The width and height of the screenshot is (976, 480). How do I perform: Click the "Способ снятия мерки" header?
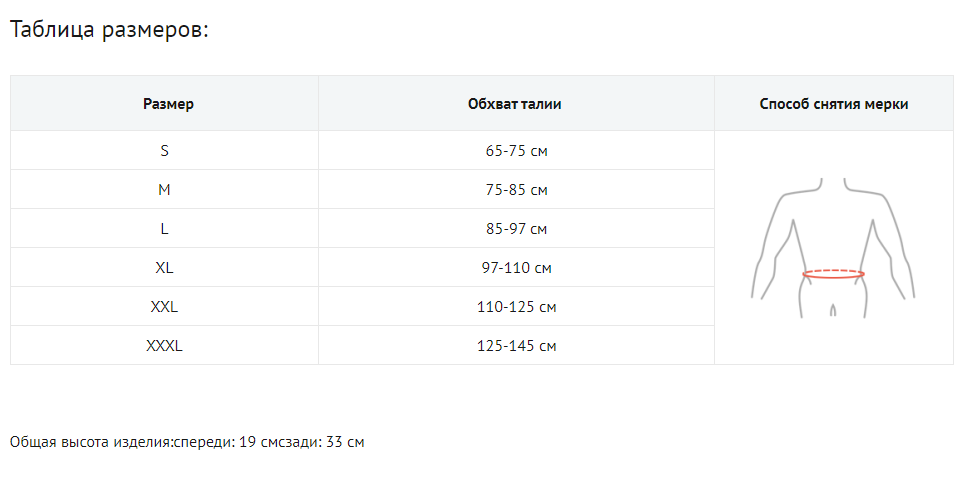833,104
